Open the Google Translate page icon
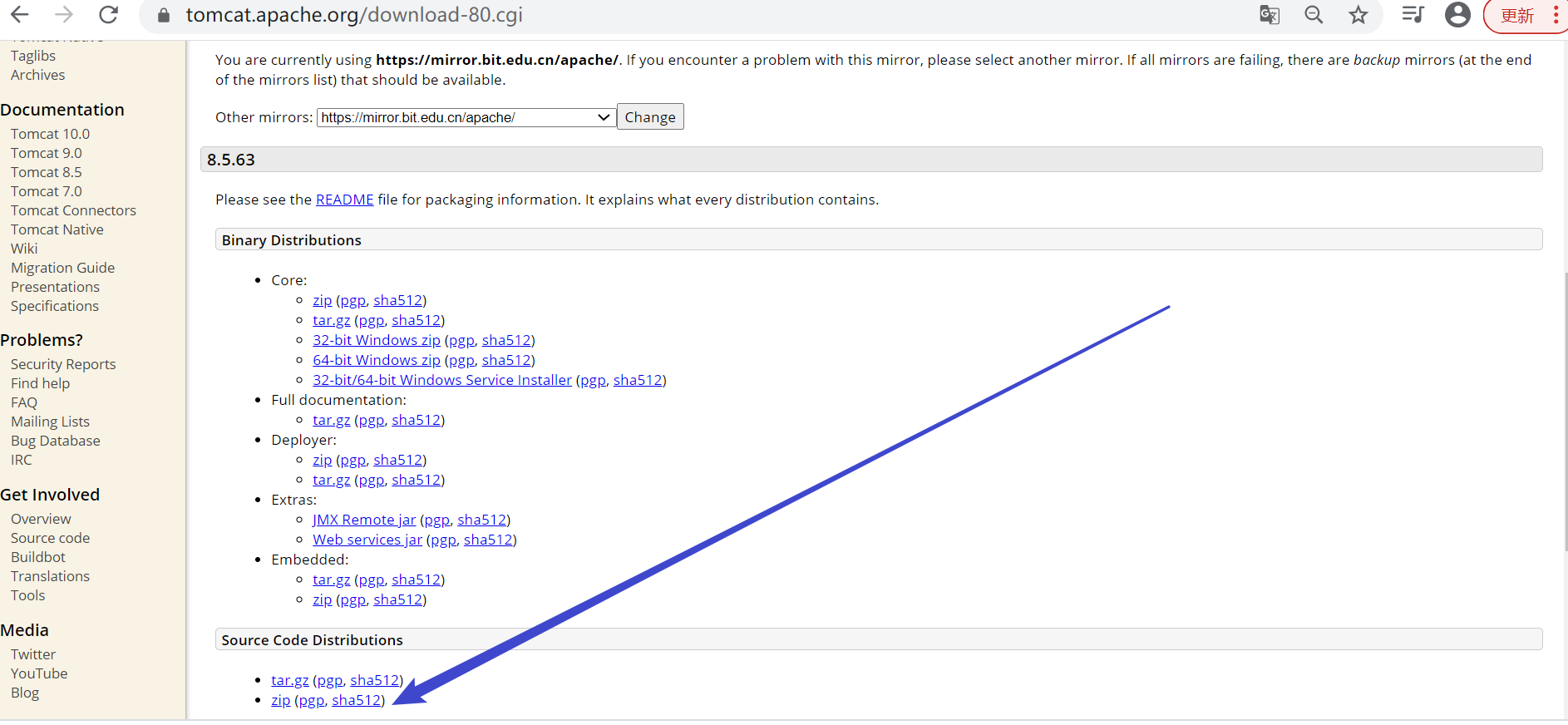The height and width of the screenshot is (725, 1568). click(x=1269, y=15)
